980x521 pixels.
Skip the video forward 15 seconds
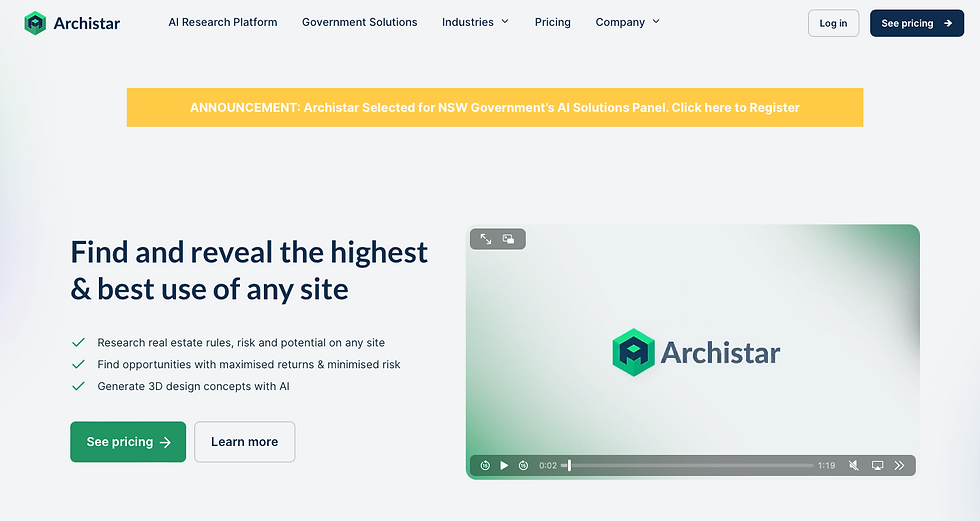(524, 465)
